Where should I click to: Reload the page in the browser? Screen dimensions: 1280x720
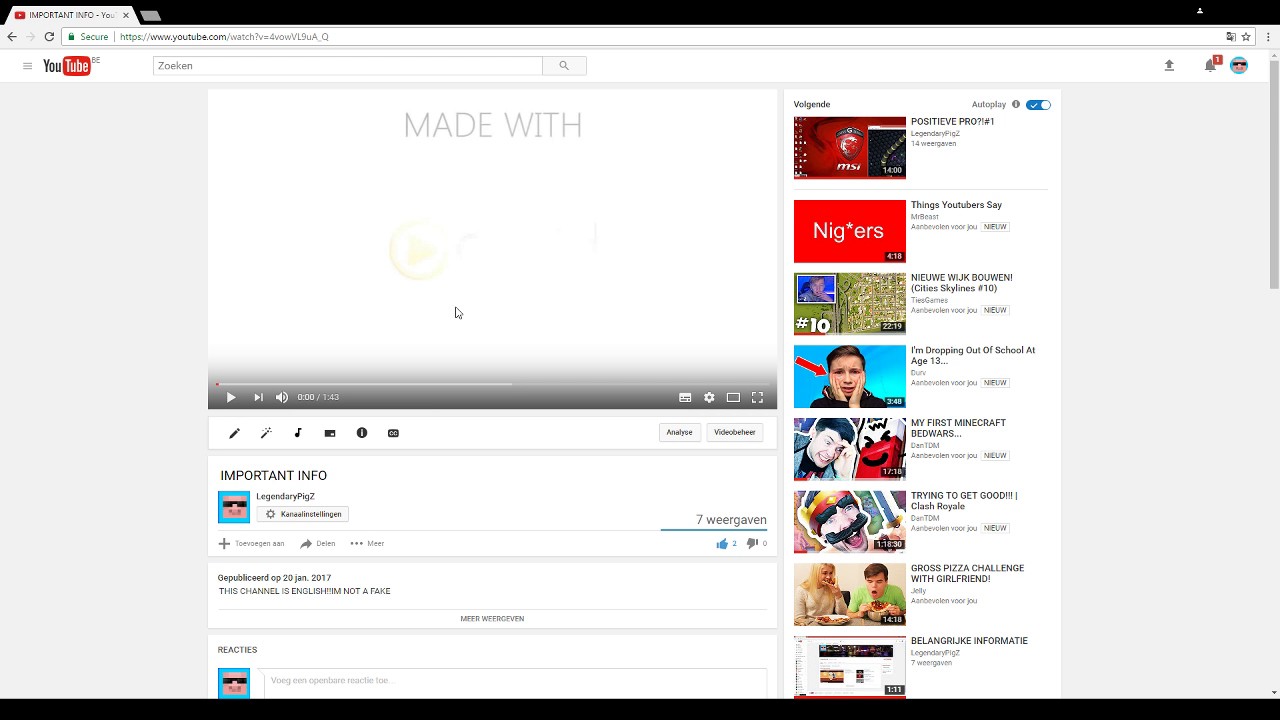(49, 37)
